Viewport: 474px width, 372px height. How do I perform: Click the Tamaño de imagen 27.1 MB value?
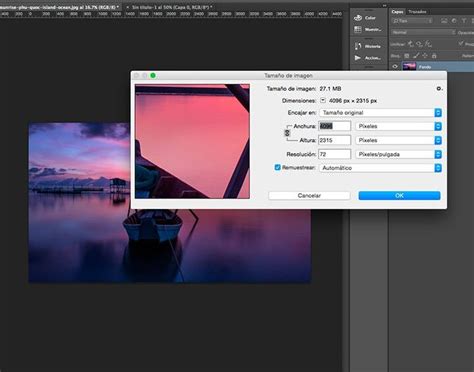pyautogui.click(x=330, y=89)
